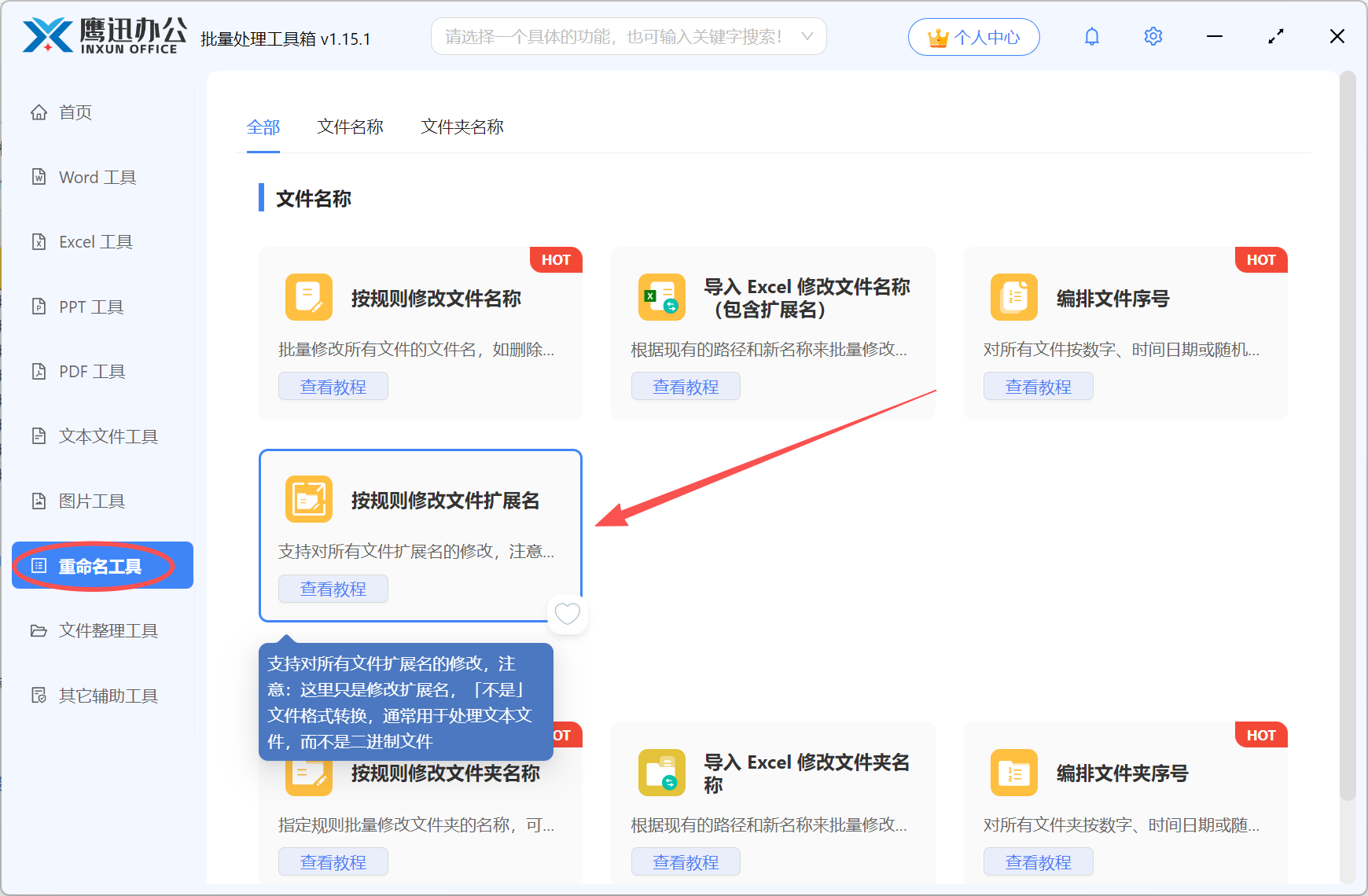Click the crown icon in 个人中心
Viewport: 1368px width, 896px height.
(938, 38)
